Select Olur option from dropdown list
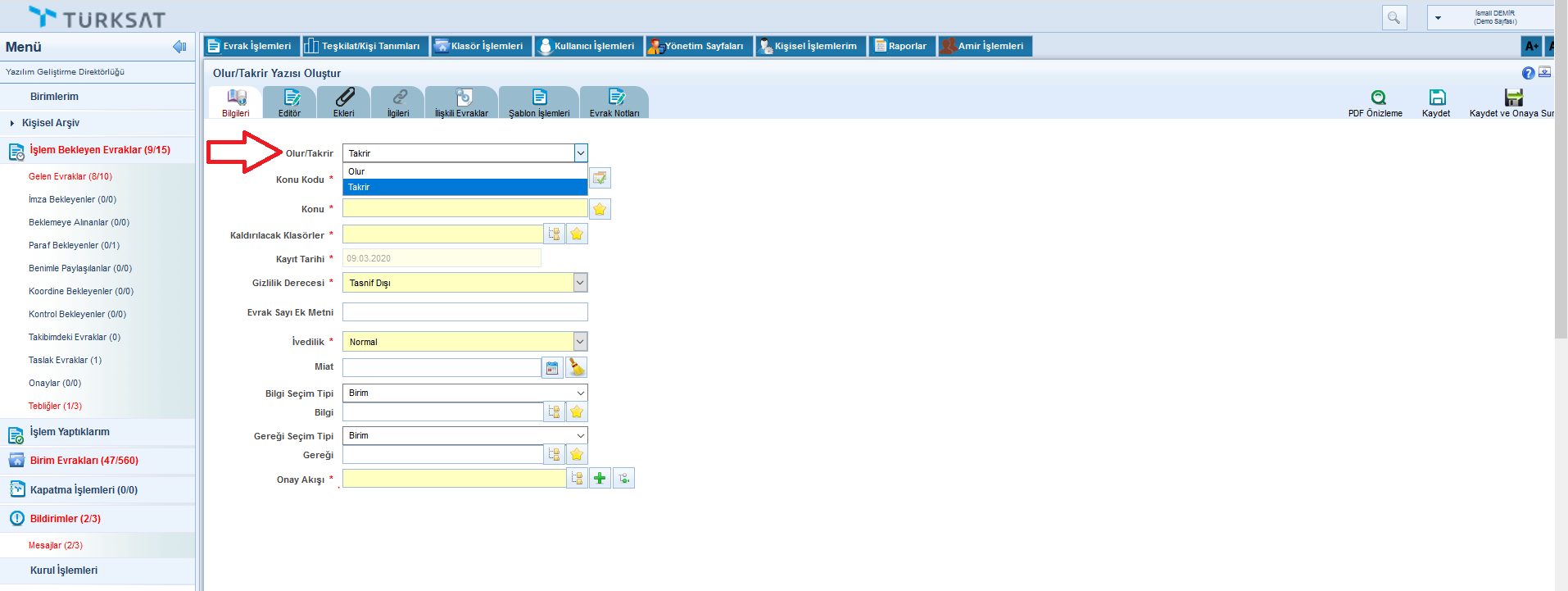 tap(465, 171)
